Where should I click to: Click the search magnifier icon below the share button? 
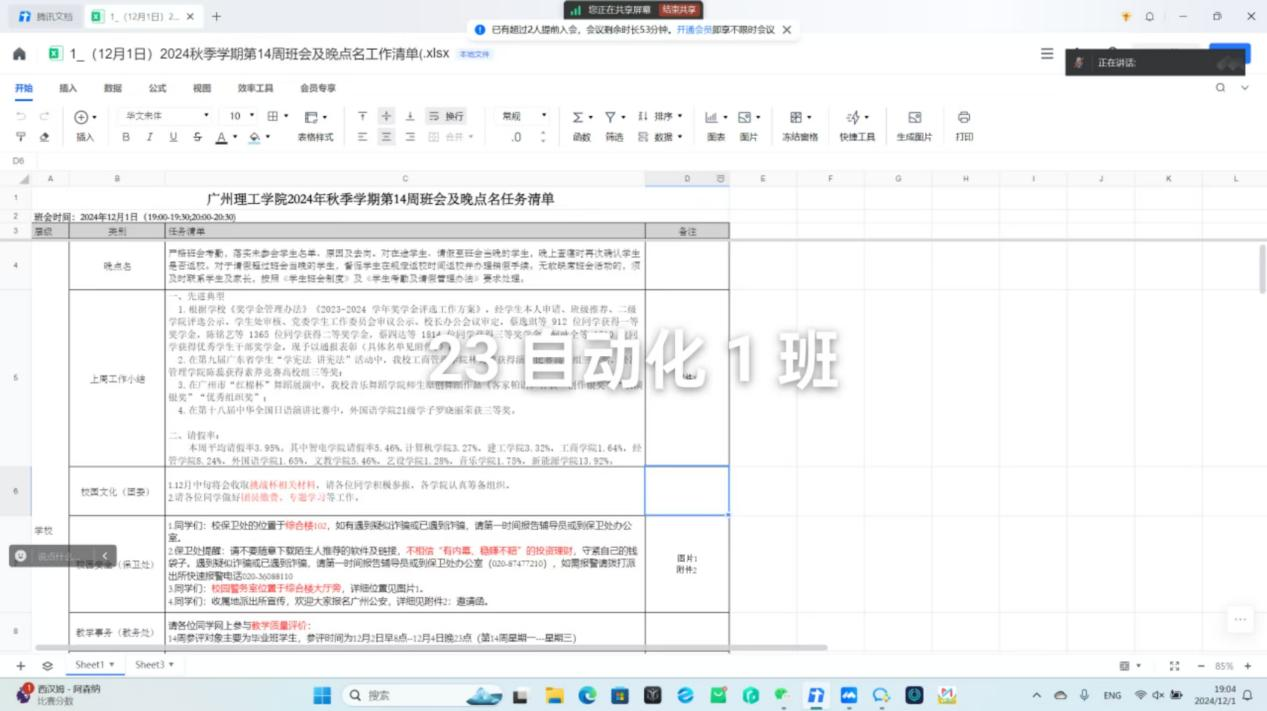pyautogui.click(x=1220, y=88)
